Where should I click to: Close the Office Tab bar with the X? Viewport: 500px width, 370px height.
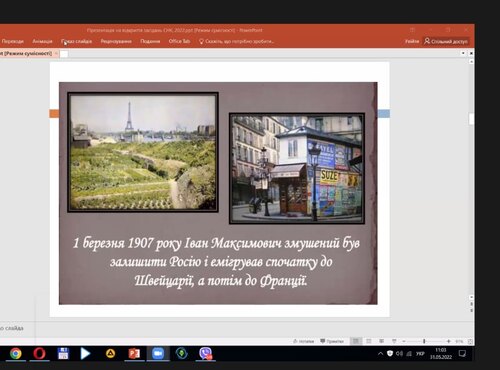tap(471, 53)
